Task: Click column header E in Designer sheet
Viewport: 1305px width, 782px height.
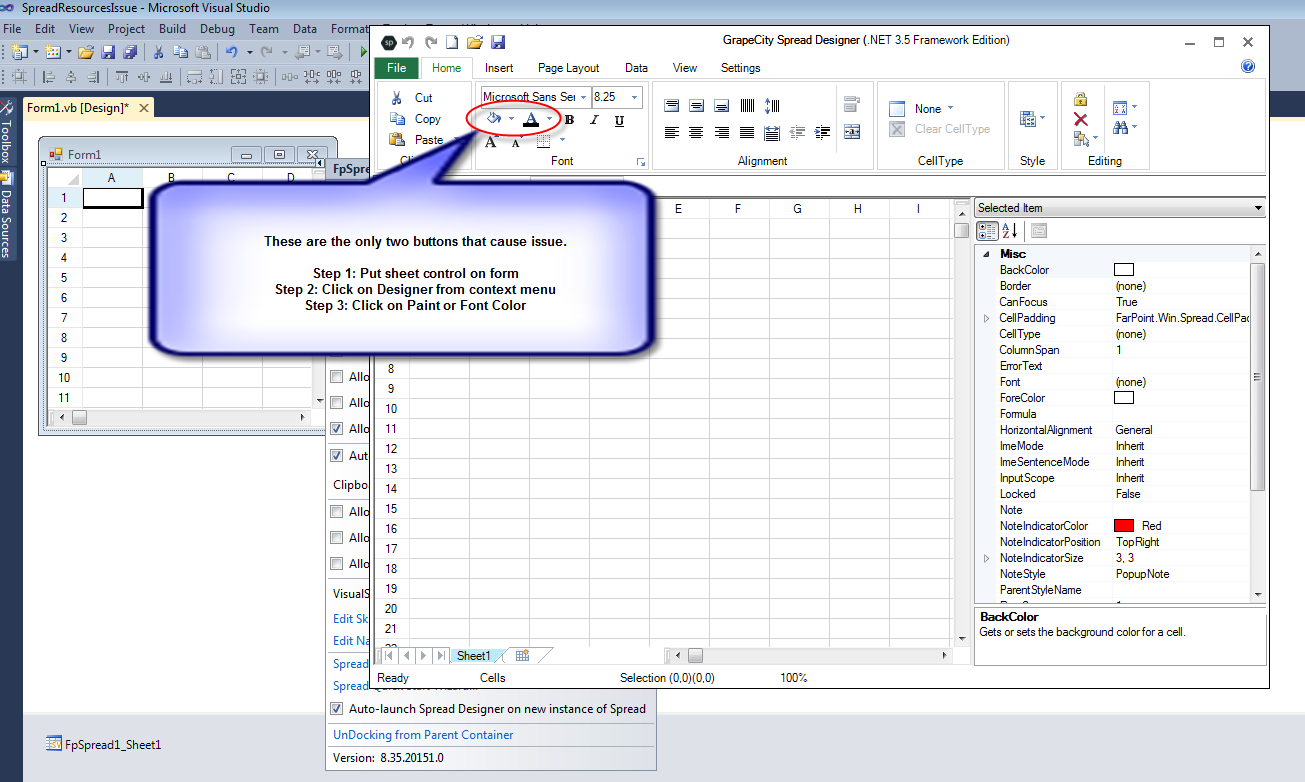Action: pyautogui.click(x=678, y=209)
